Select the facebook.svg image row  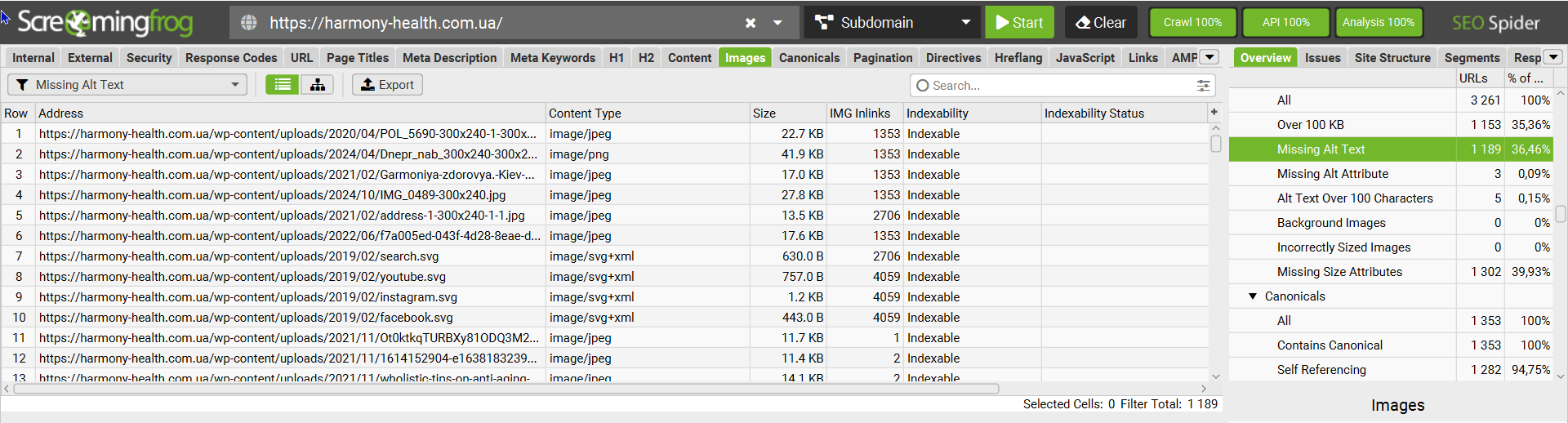[604, 318]
